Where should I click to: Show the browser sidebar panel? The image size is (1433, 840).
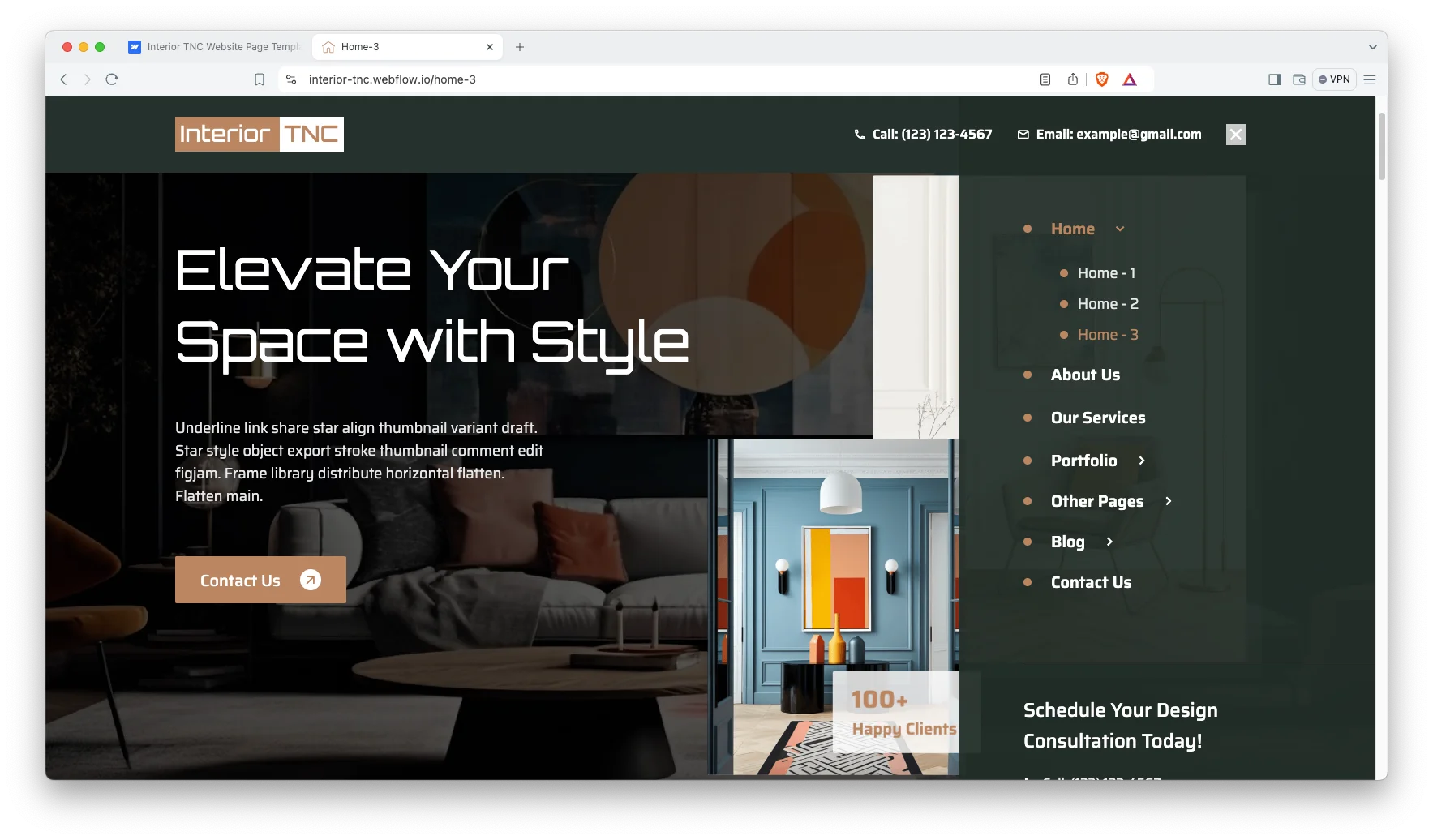tap(1274, 79)
